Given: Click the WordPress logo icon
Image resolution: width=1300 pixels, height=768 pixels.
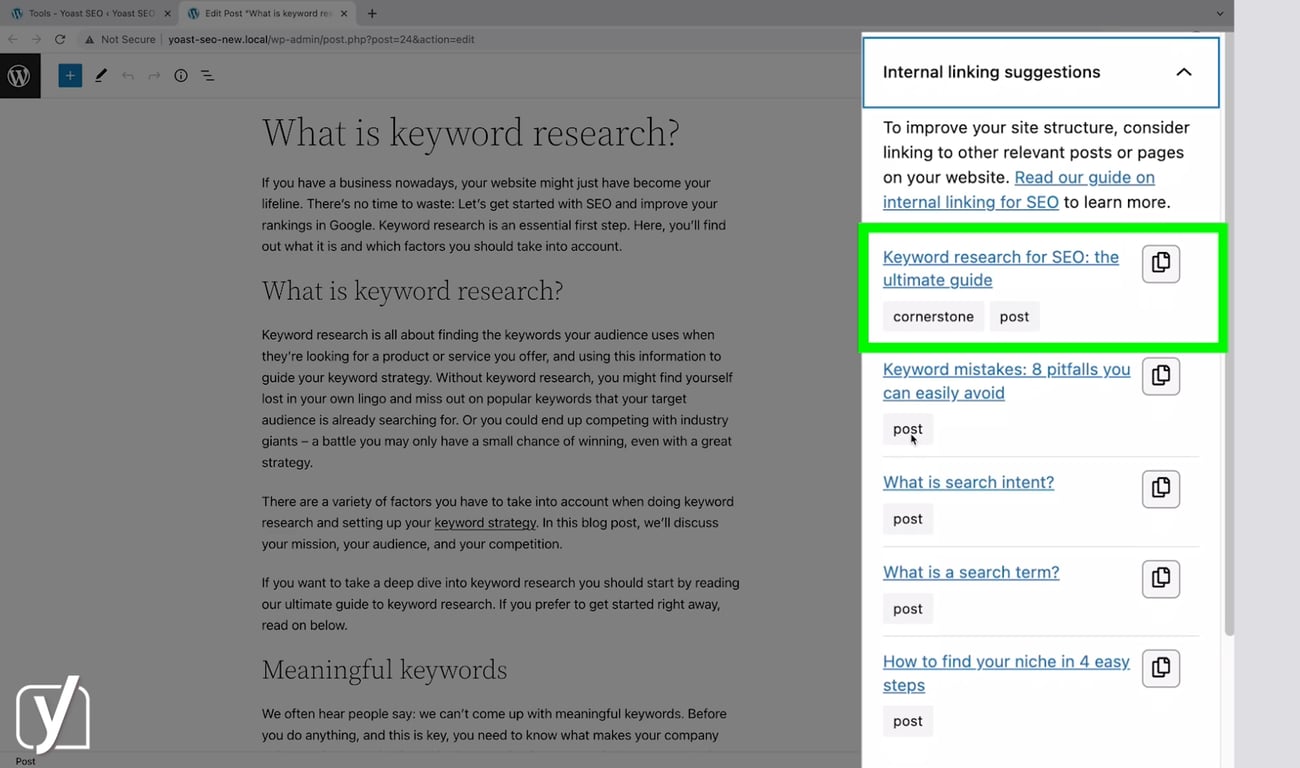Looking at the screenshot, I should 19,76.
